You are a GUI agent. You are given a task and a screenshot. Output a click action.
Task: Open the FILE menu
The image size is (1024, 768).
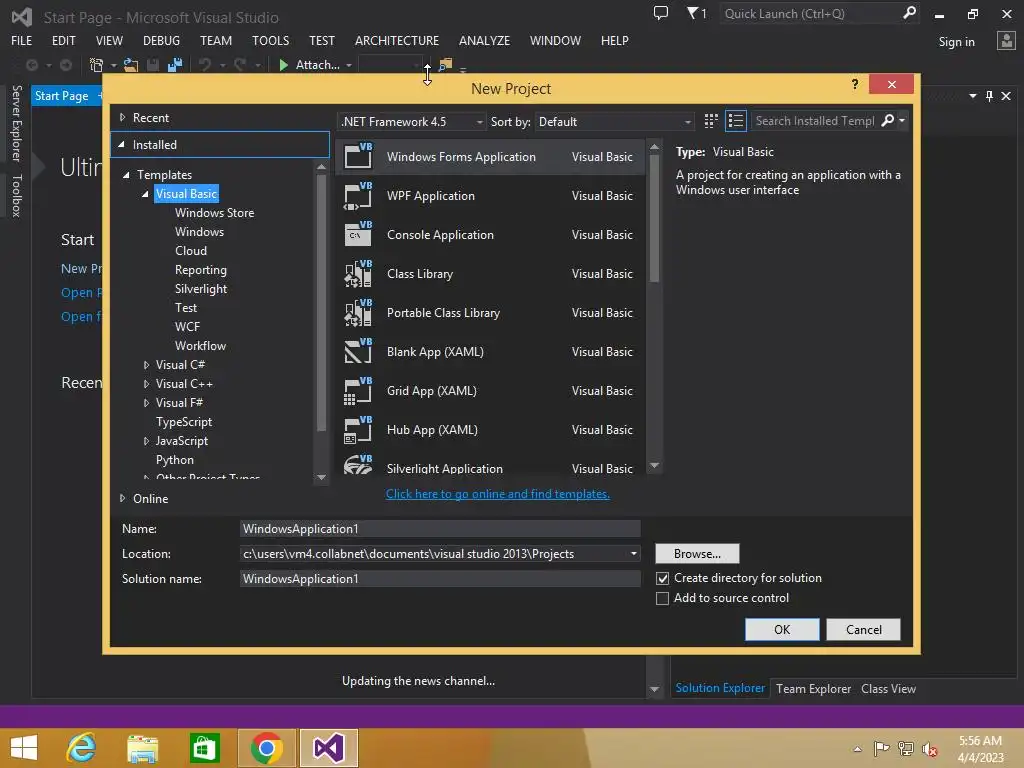point(22,40)
